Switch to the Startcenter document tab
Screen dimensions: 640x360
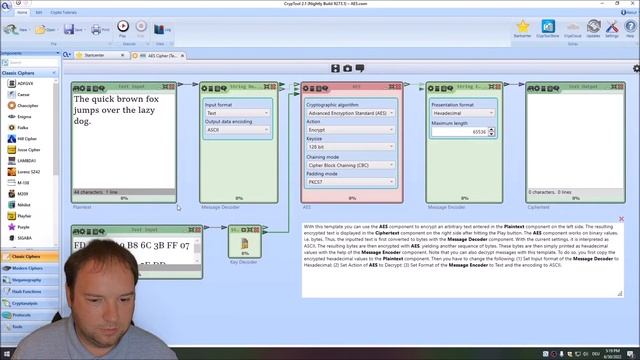pyautogui.click(x=94, y=55)
